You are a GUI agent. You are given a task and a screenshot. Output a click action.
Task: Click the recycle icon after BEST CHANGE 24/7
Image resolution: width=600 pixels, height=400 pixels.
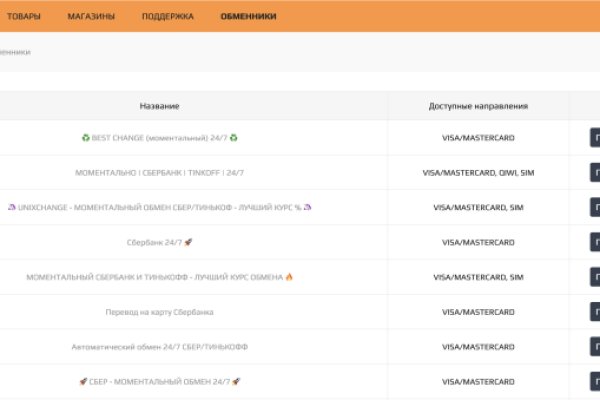[234, 137]
